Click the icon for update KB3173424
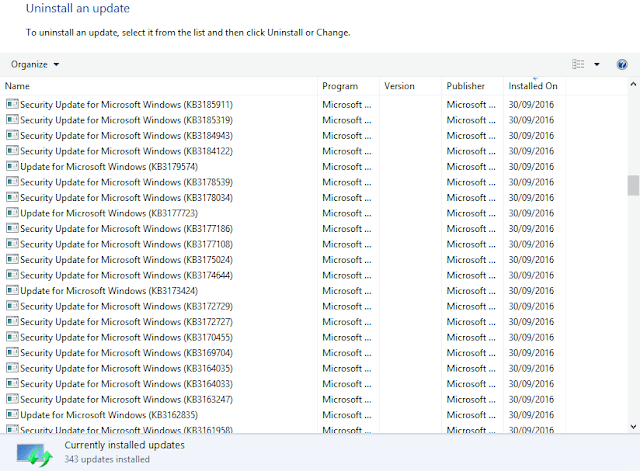 pos(12,290)
